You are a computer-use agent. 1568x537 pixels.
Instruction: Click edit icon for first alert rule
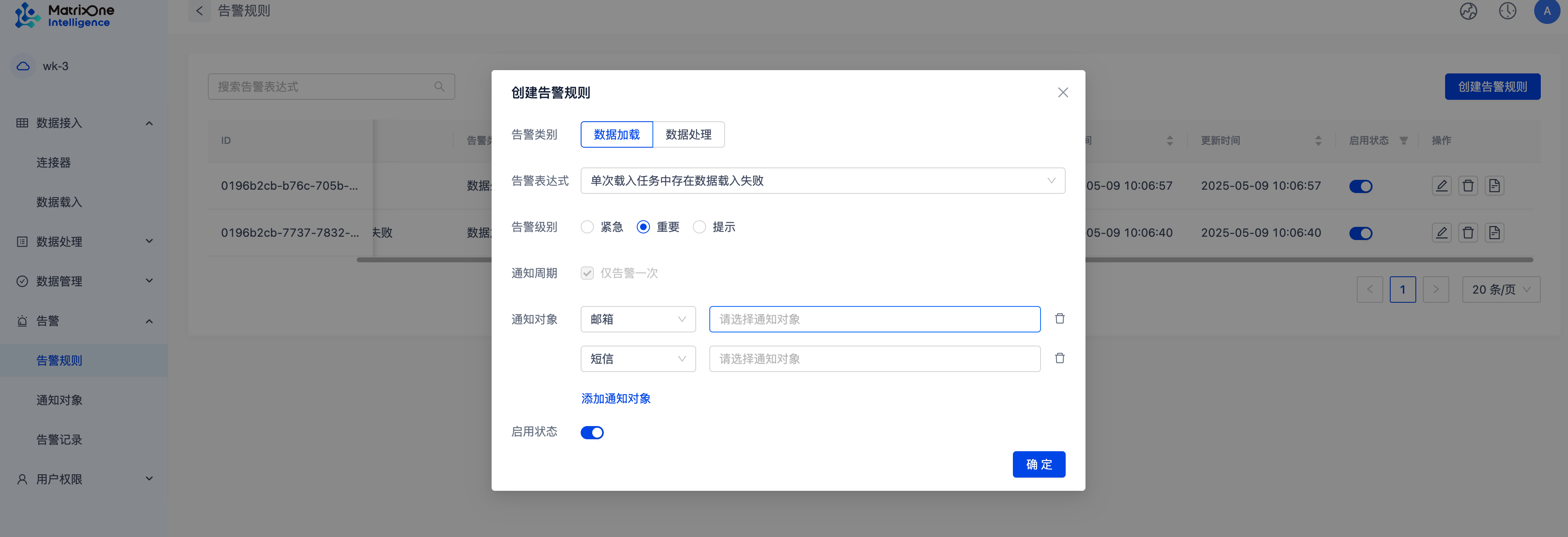[1441, 186]
